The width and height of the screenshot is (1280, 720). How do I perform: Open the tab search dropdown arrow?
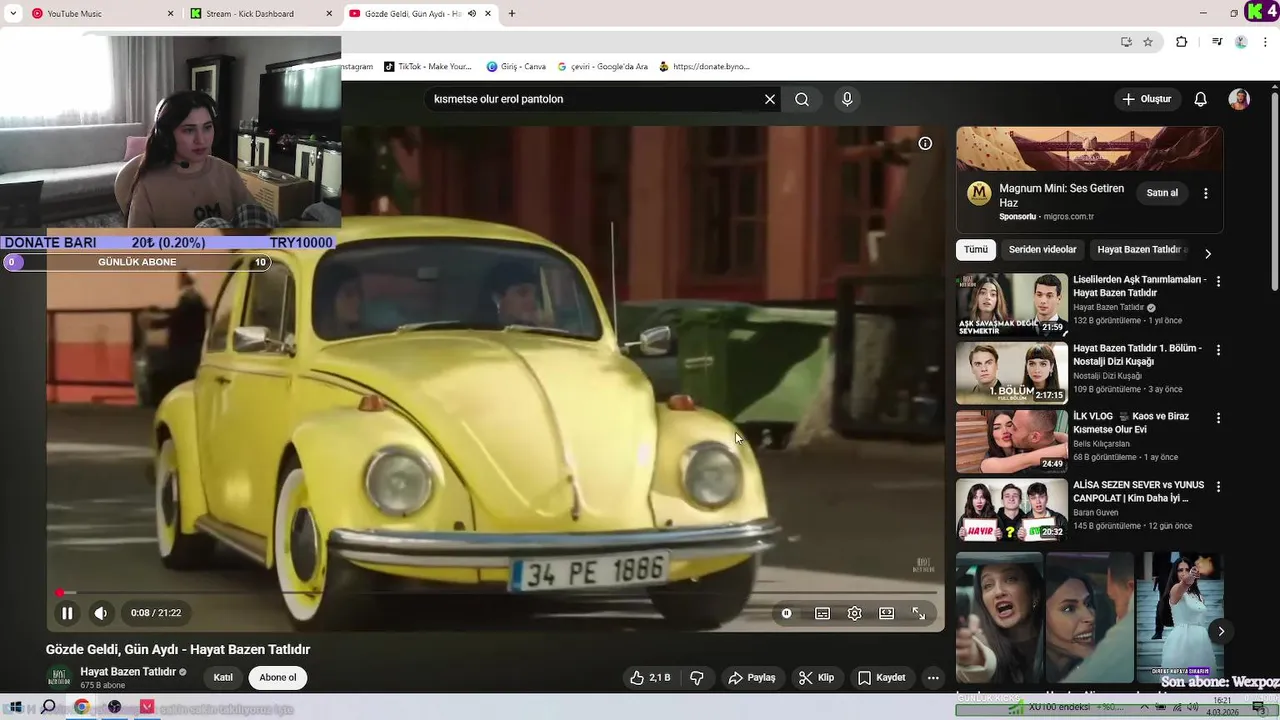coord(12,14)
